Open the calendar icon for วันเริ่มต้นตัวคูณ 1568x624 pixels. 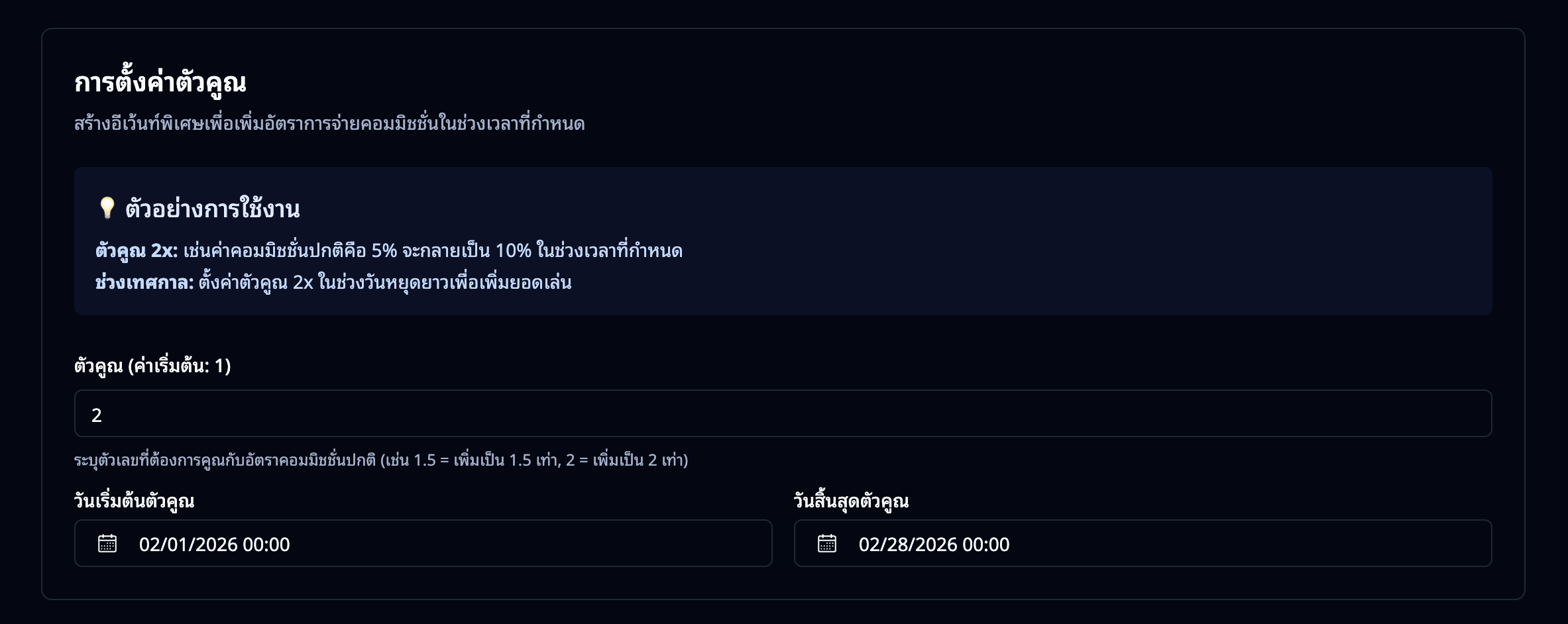[106, 544]
